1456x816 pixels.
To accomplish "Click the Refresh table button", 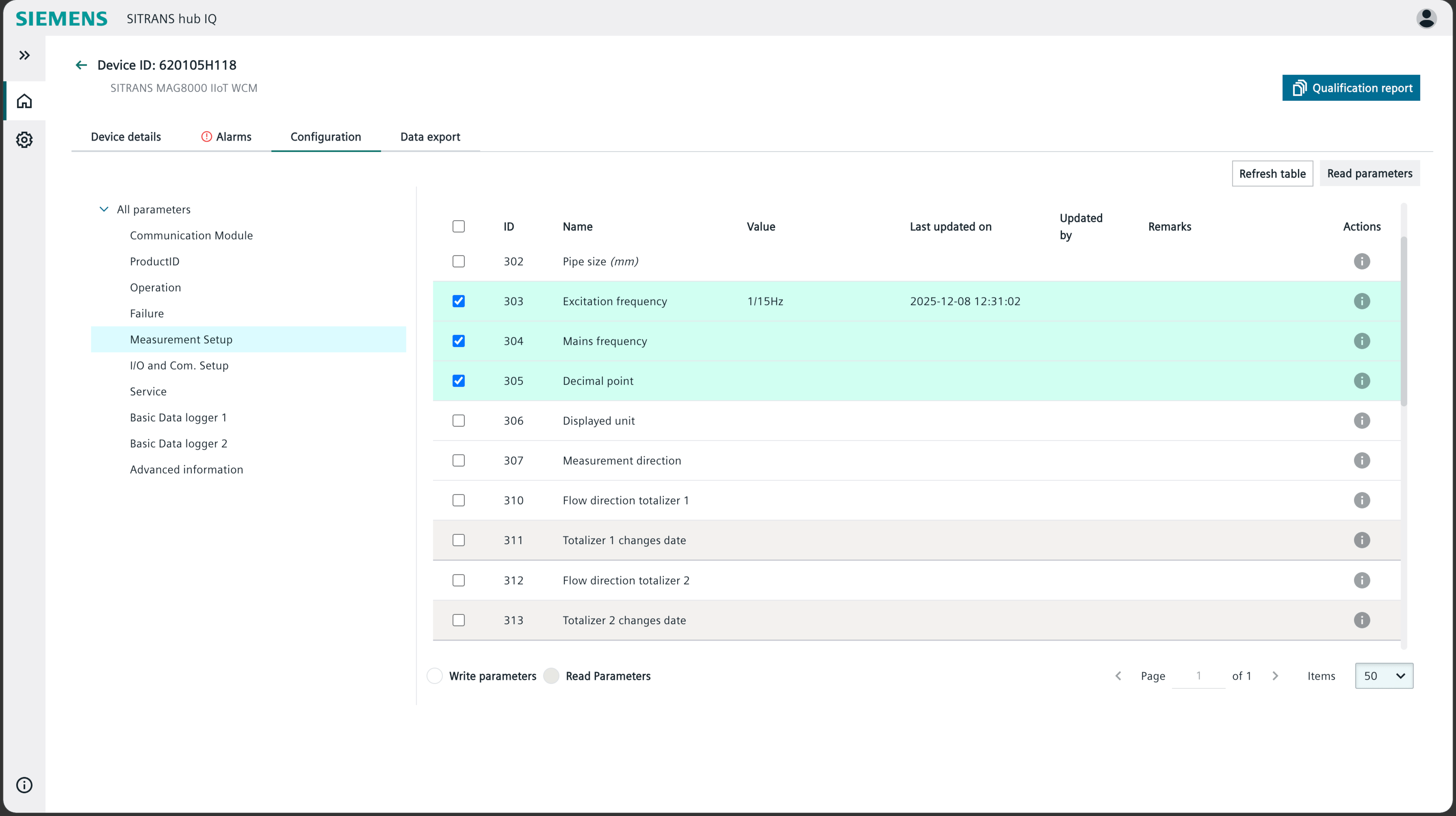I will click(1272, 174).
